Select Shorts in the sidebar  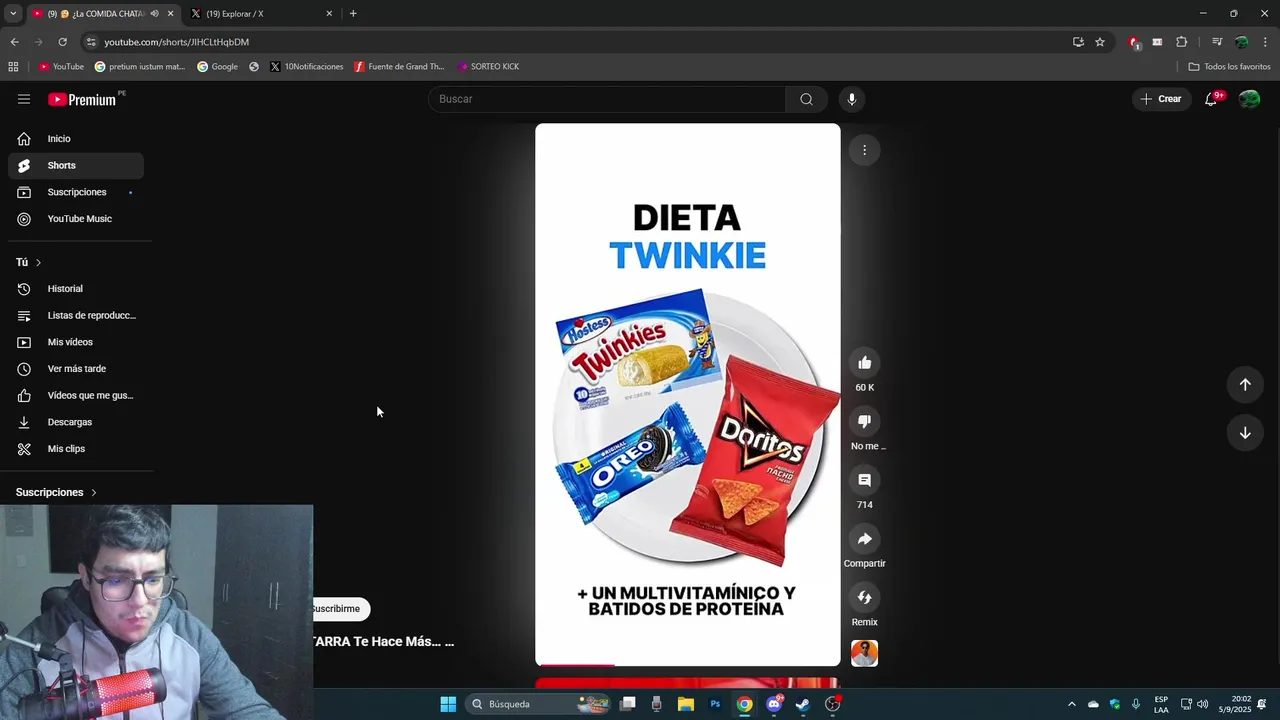(x=76, y=165)
